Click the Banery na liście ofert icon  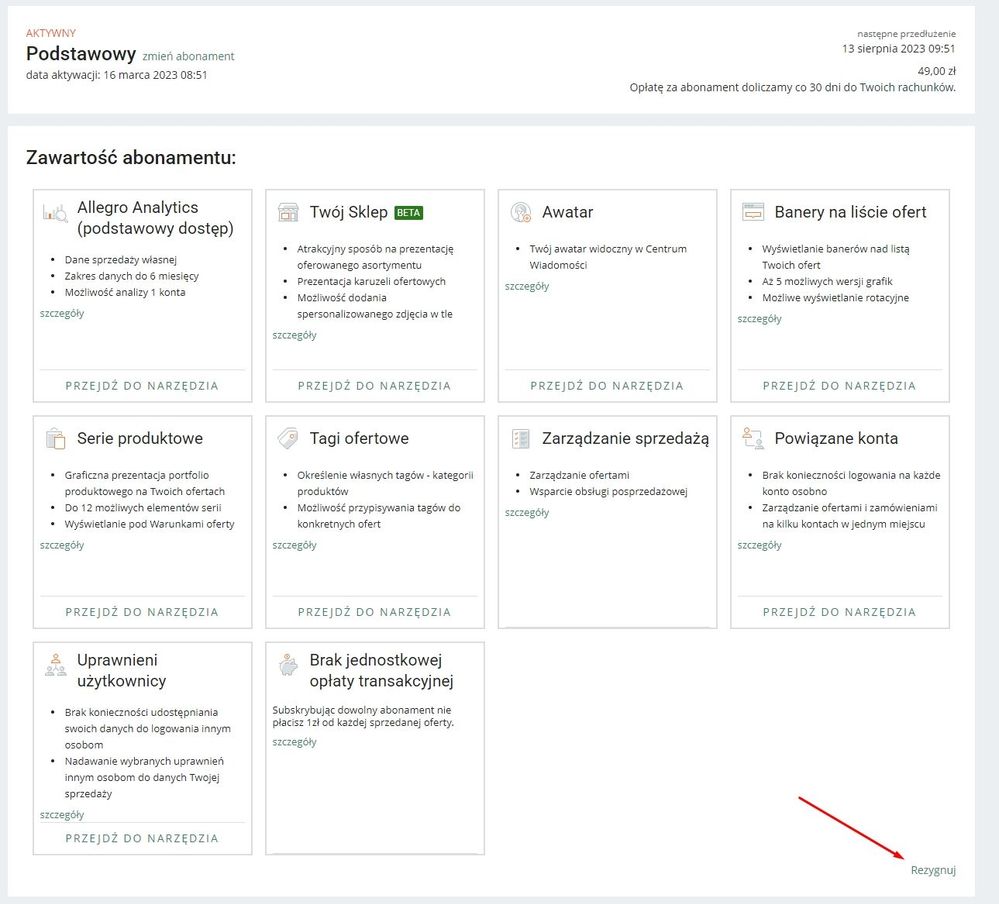[753, 212]
